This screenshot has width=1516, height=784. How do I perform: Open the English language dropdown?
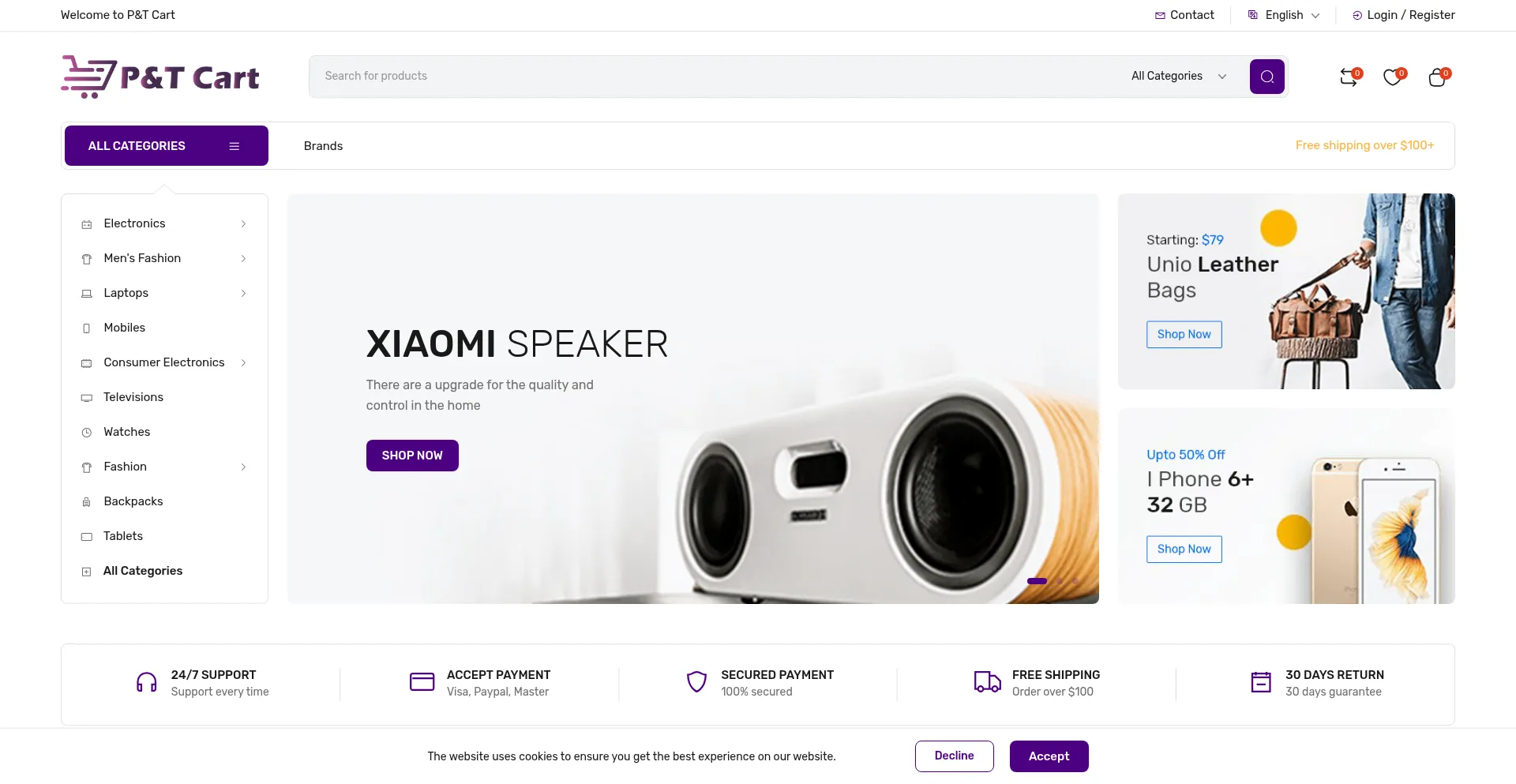[x=1284, y=15]
